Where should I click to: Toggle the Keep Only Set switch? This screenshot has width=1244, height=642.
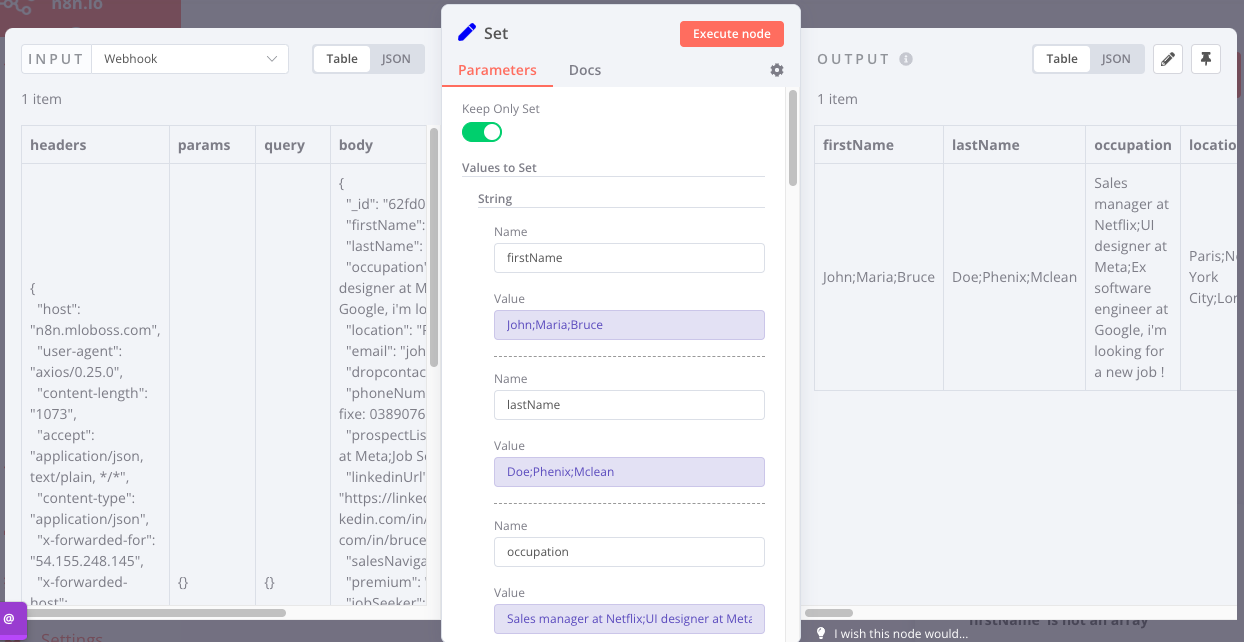tap(482, 132)
